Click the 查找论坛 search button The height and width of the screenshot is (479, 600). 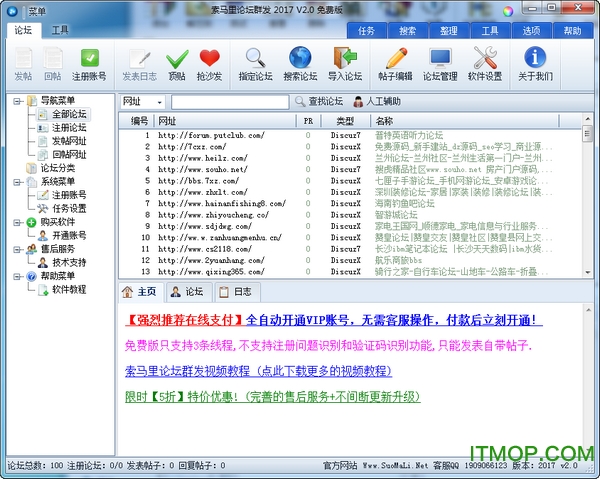click(318, 102)
